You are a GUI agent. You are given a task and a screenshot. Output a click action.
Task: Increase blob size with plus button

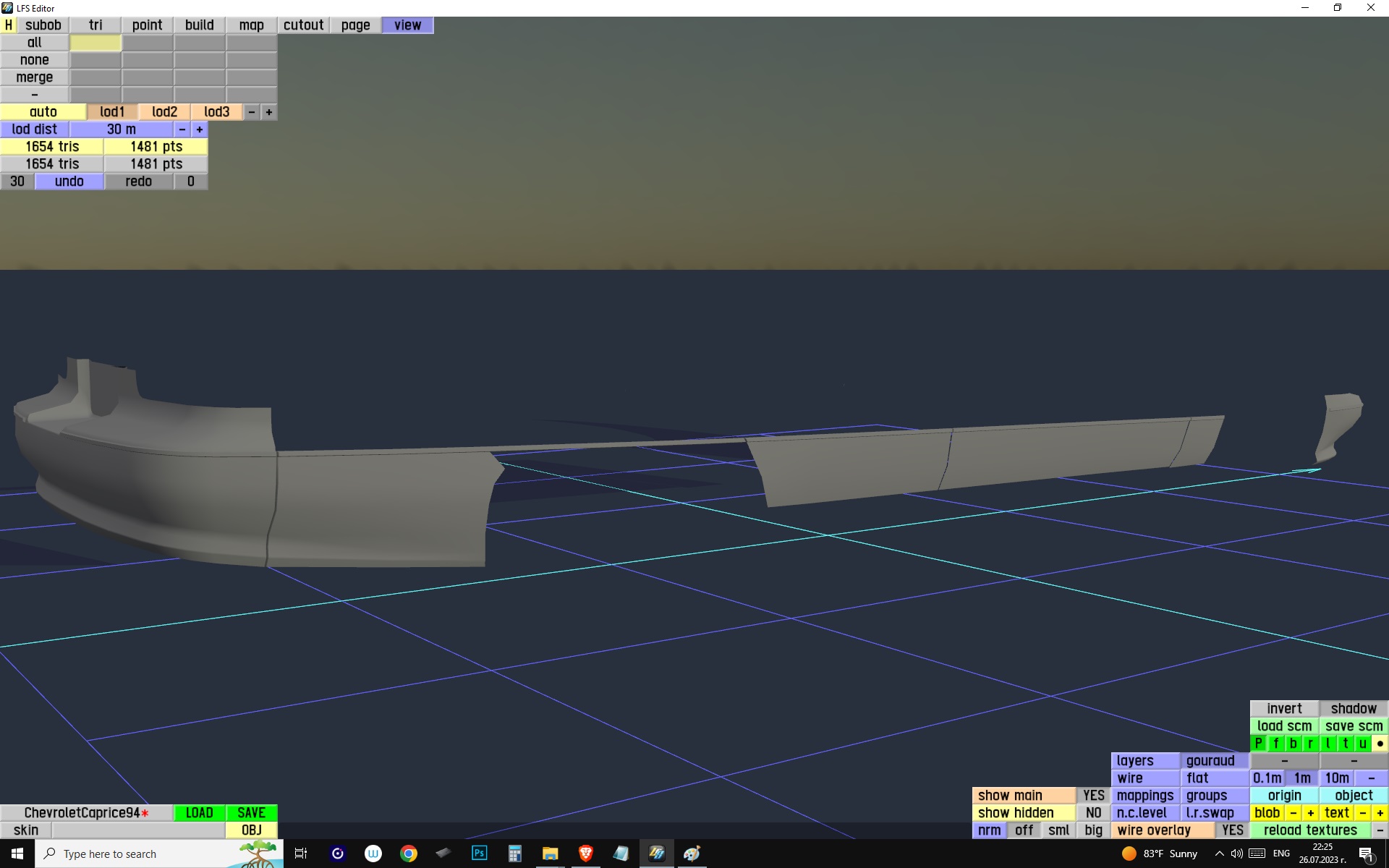[1310, 812]
